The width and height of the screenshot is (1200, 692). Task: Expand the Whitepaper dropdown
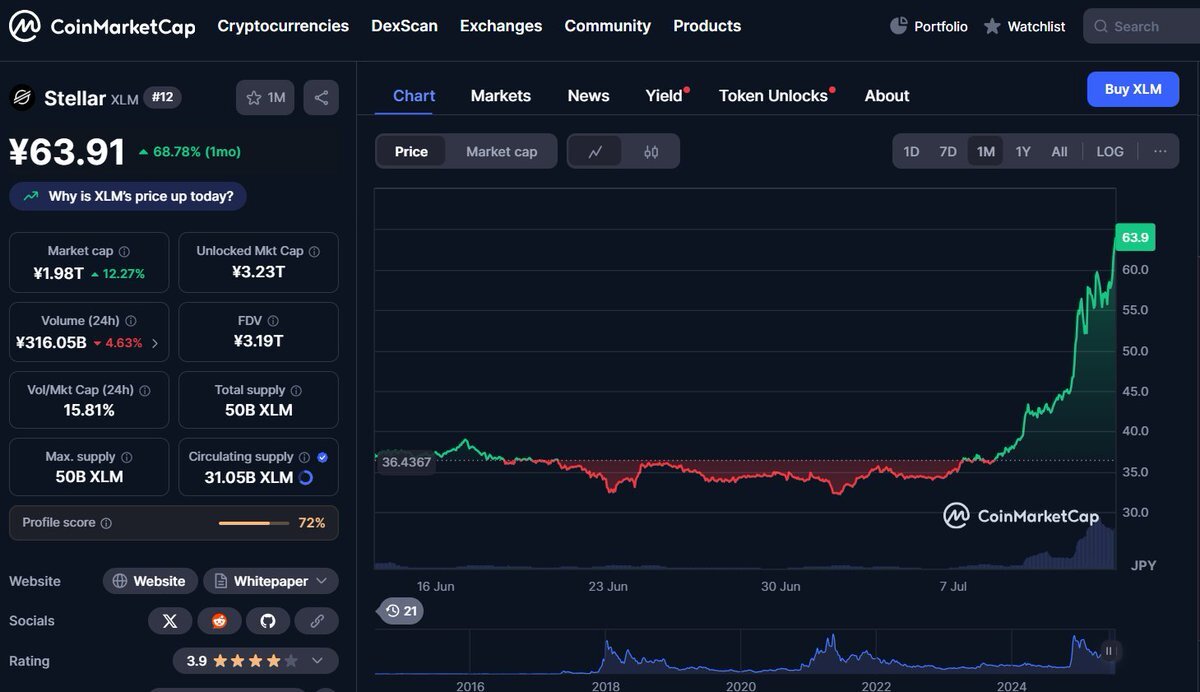(271, 581)
